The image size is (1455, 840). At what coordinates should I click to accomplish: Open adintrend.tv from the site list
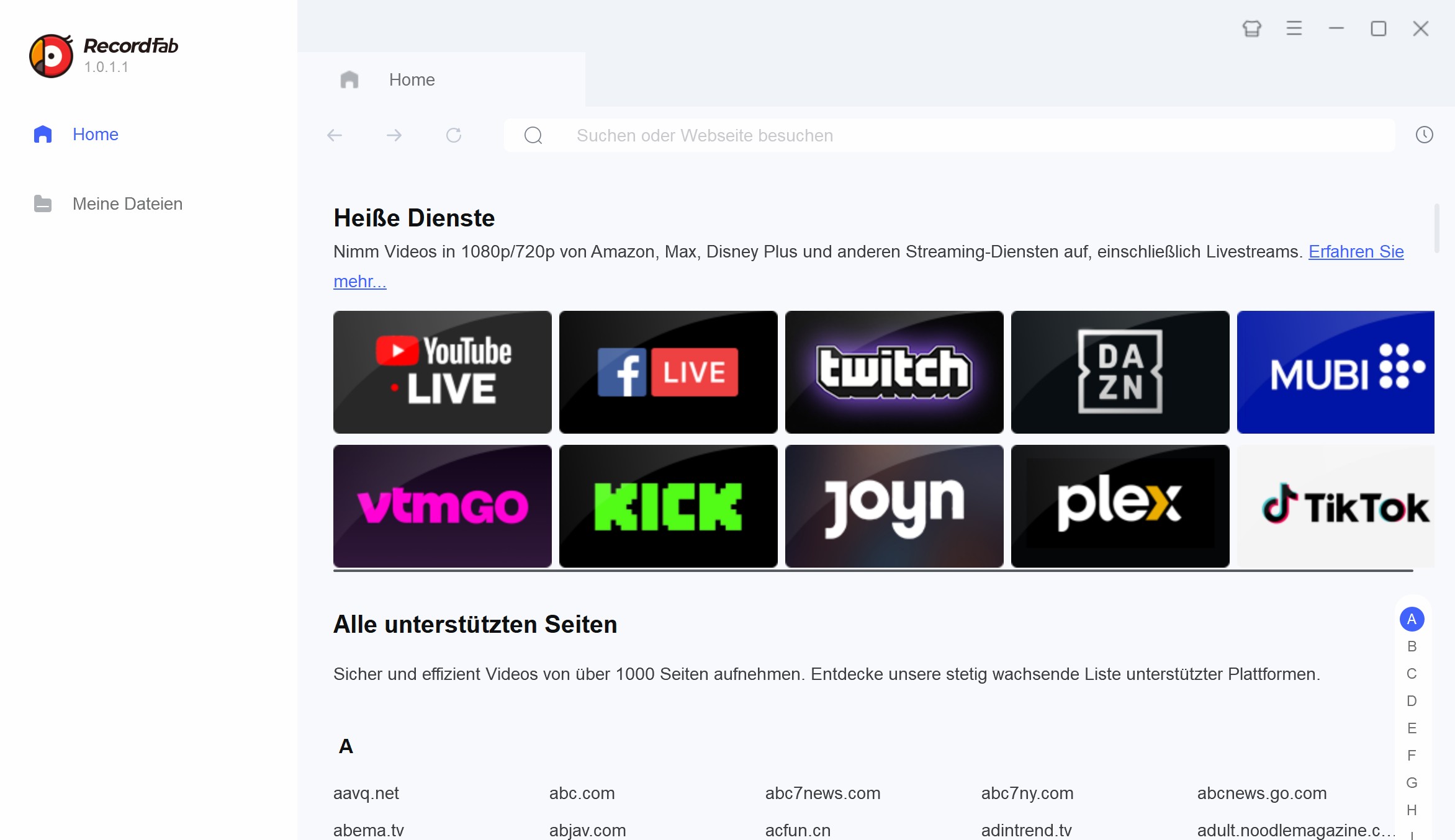[x=1026, y=830]
